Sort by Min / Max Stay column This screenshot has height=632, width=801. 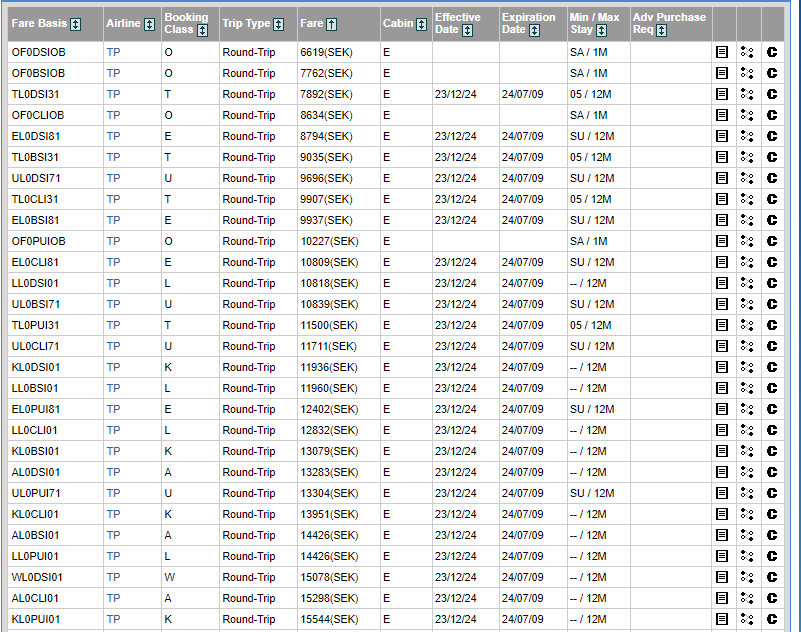pos(601,30)
